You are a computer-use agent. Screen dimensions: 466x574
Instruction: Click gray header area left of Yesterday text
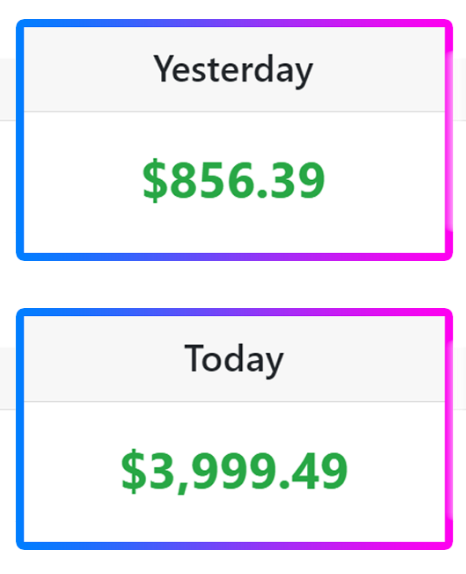click(x=88, y=69)
